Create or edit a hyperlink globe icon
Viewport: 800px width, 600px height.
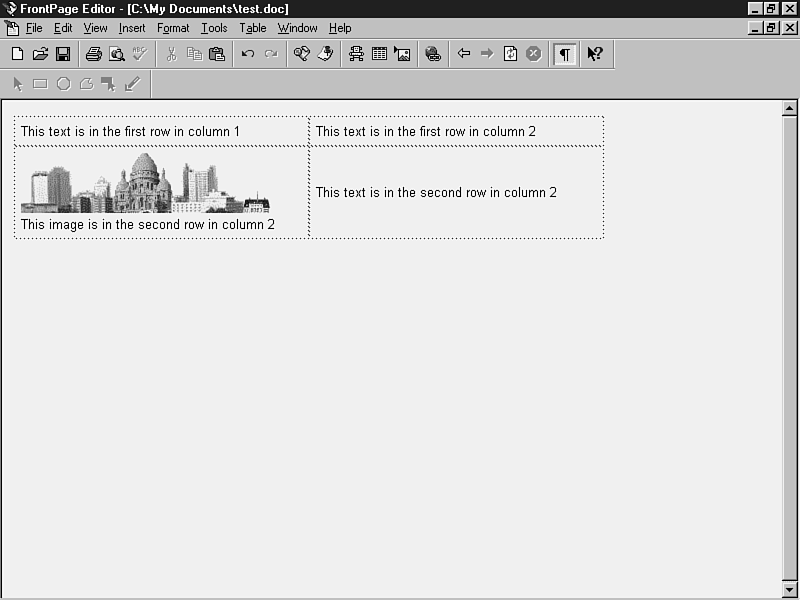coord(433,54)
